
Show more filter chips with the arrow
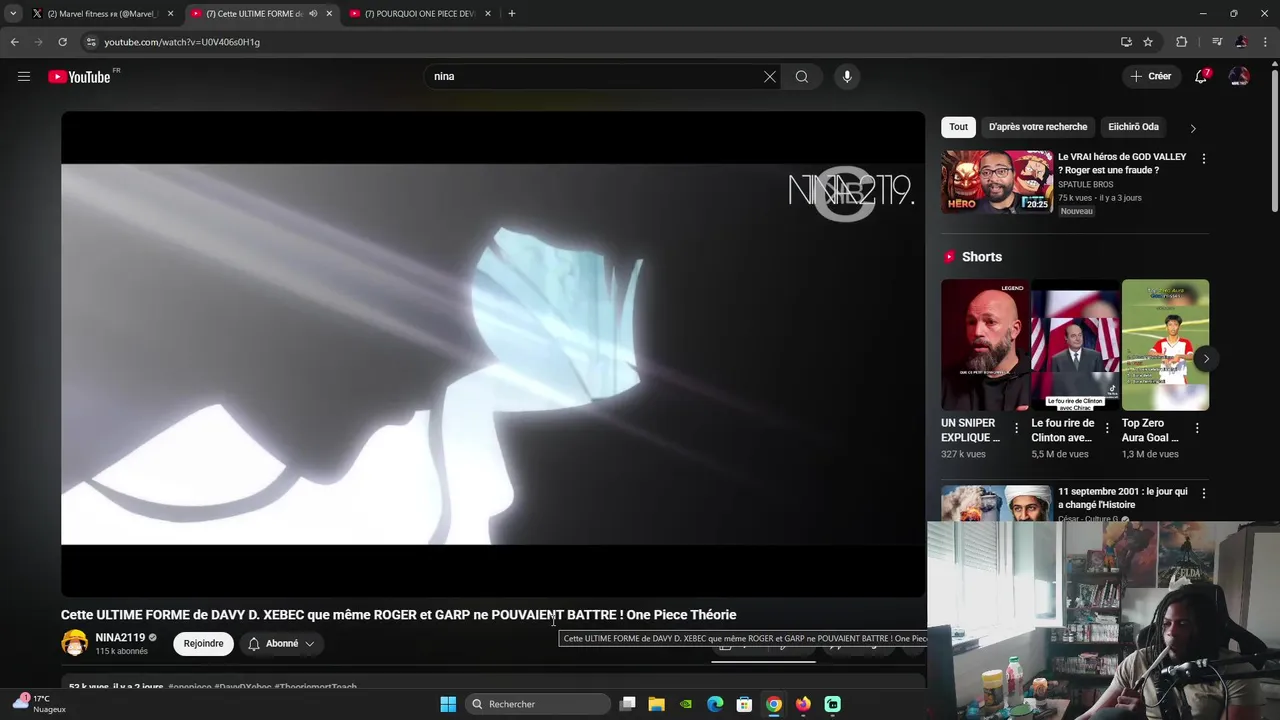1193,128
